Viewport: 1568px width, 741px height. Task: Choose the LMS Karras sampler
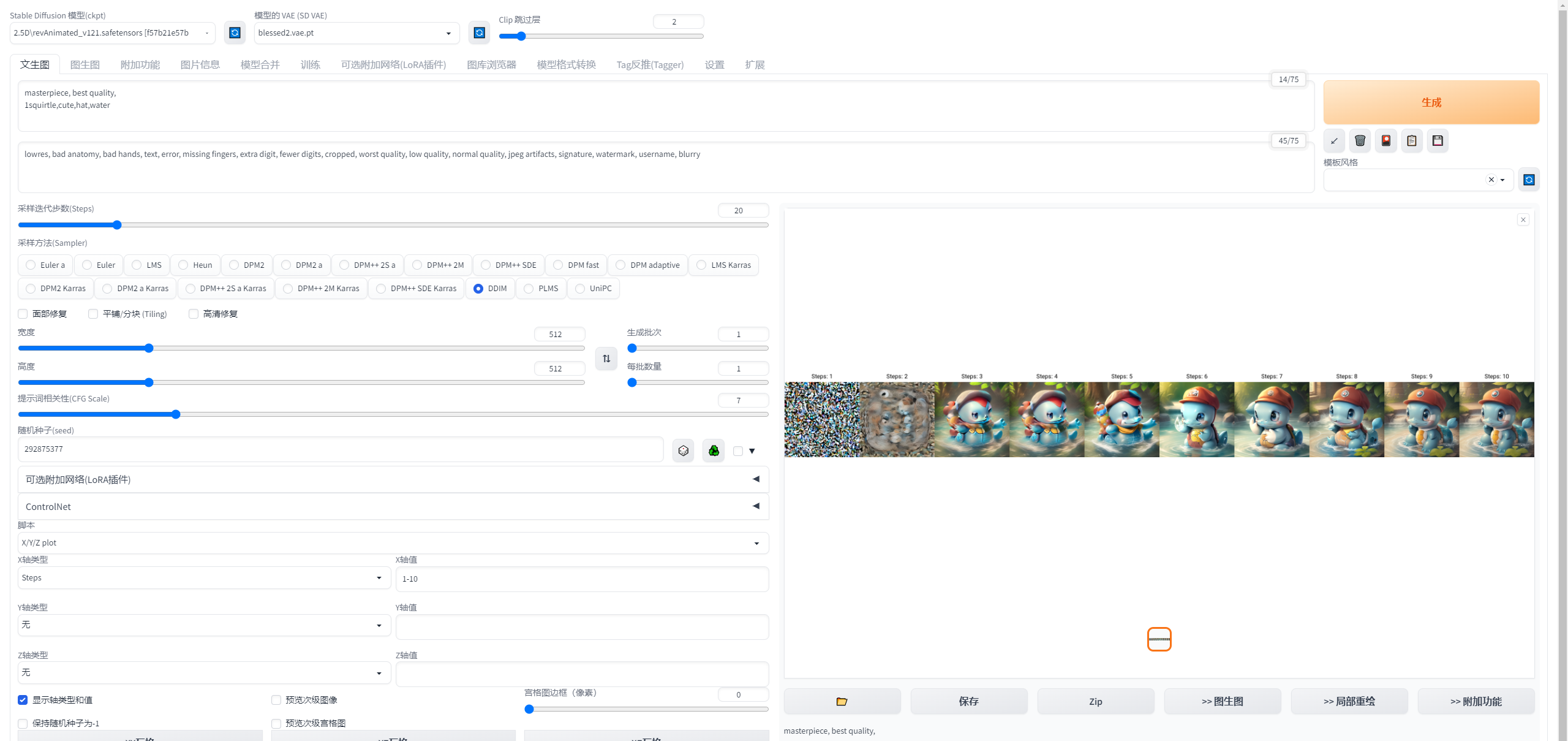(x=724, y=265)
